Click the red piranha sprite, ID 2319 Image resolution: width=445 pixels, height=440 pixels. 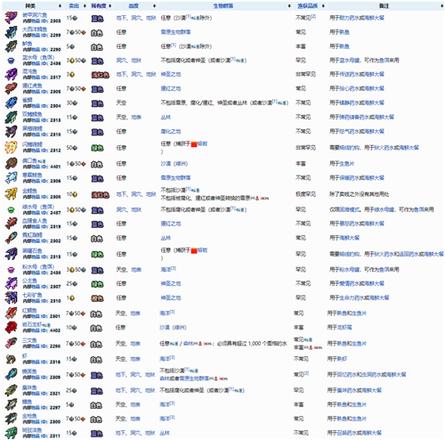(11, 224)
